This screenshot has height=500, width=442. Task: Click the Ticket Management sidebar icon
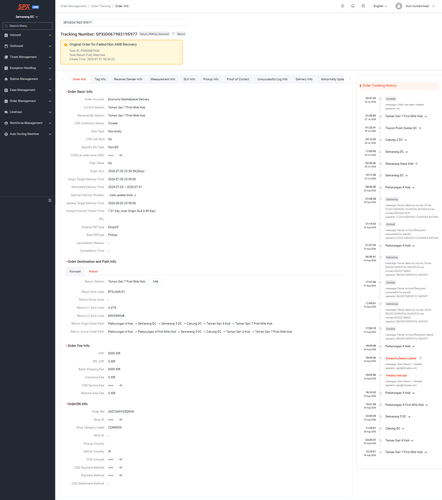(x=6, y=57)
